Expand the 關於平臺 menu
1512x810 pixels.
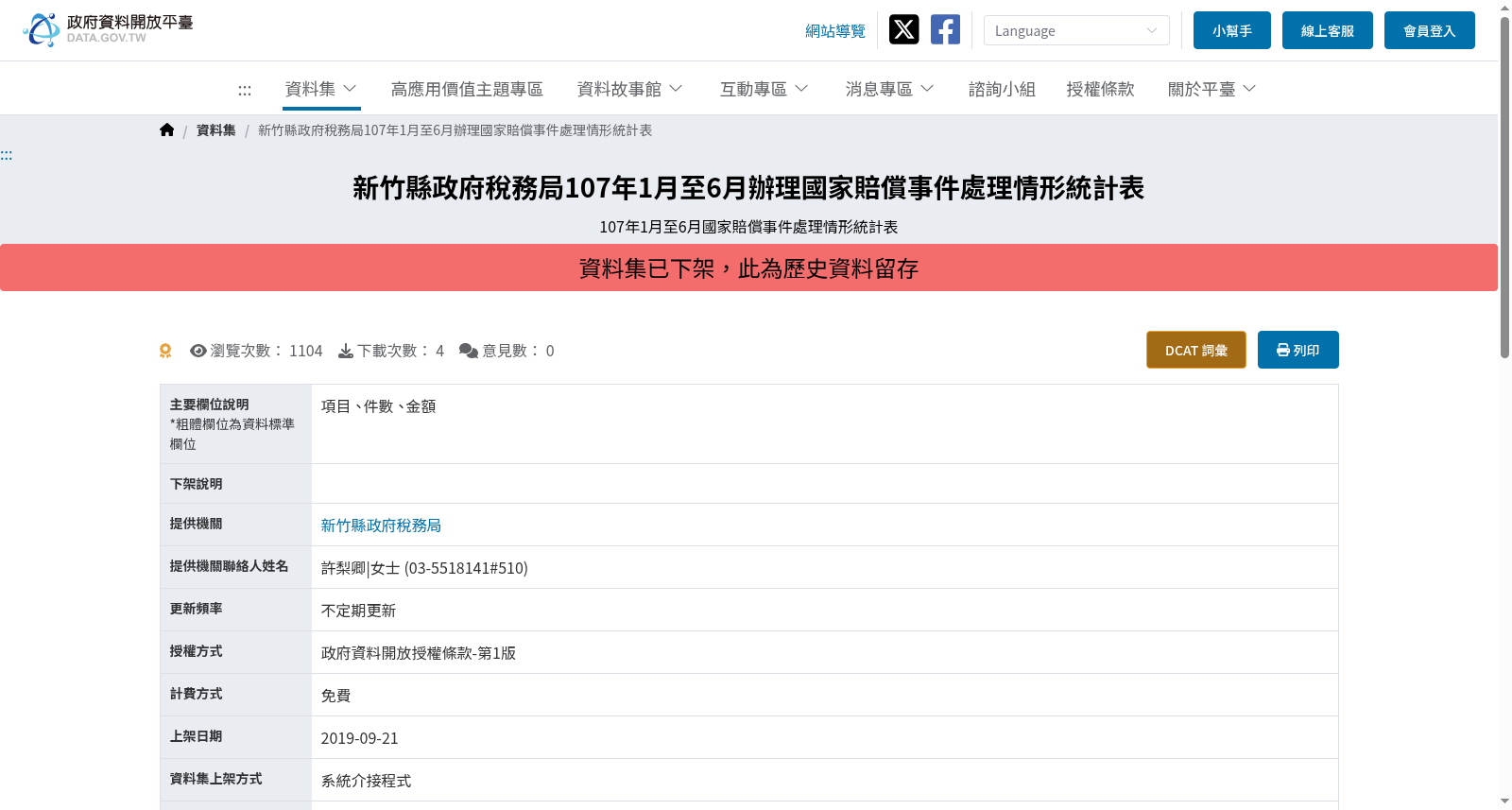coord(1212,89)
